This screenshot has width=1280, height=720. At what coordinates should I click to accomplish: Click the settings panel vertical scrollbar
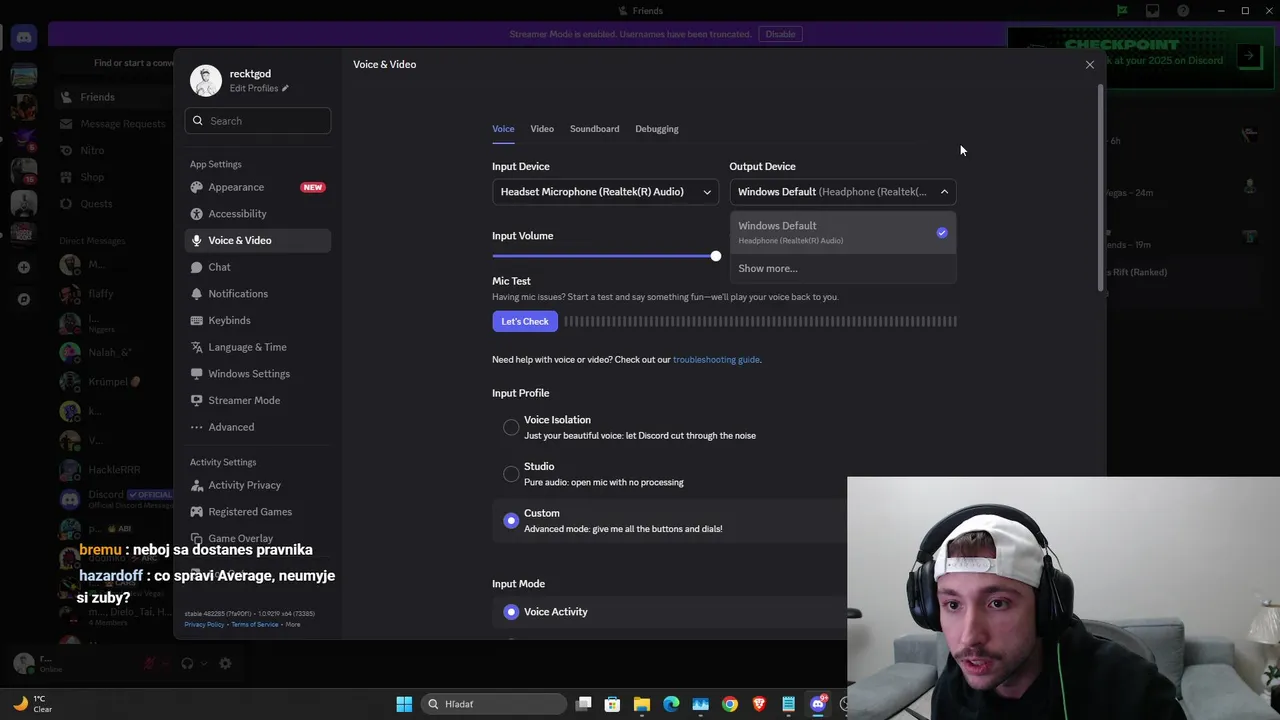coord(1101,188)
